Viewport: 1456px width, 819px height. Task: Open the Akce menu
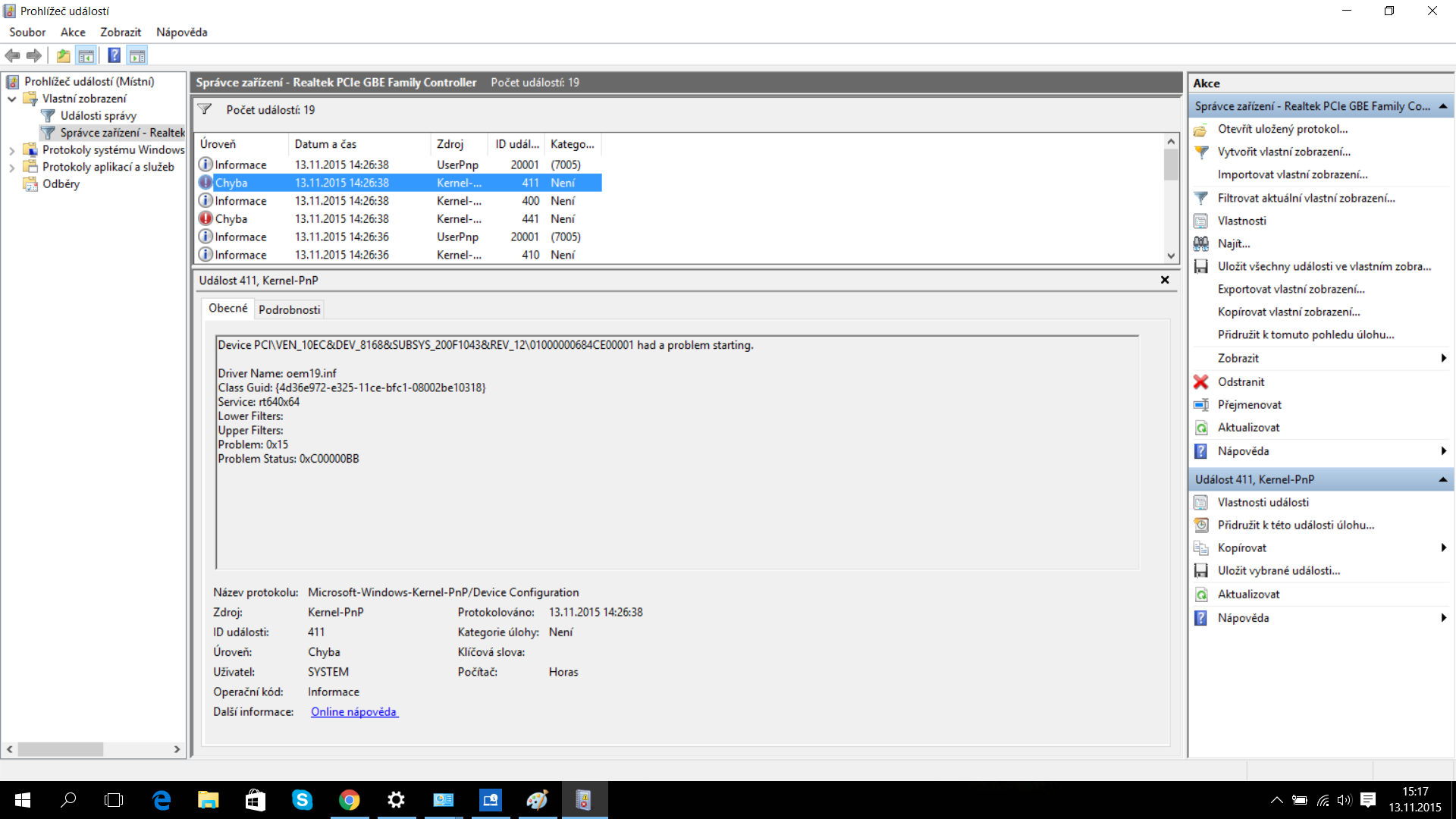(x=73, y=32)
